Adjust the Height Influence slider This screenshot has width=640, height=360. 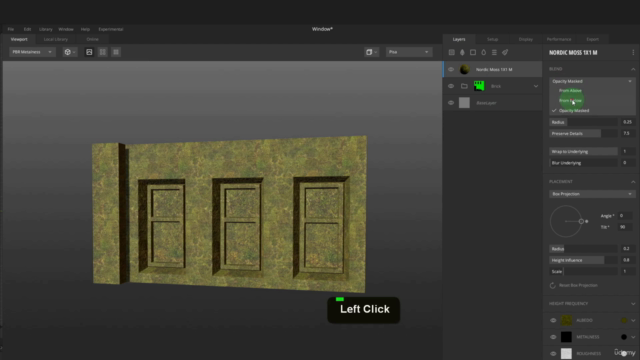click(583, 260)
